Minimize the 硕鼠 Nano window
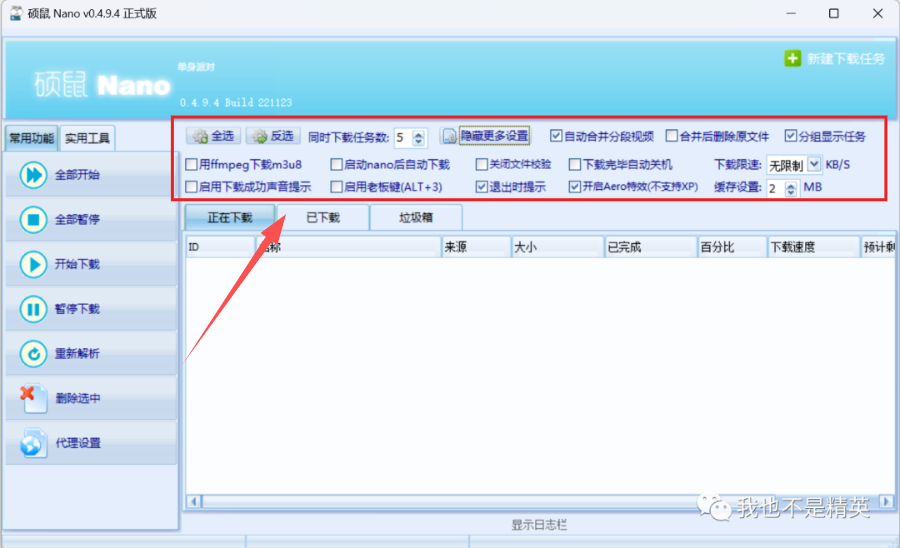This screenshot has height=548, width=900. pyautogui.click(x=791, y=13)
